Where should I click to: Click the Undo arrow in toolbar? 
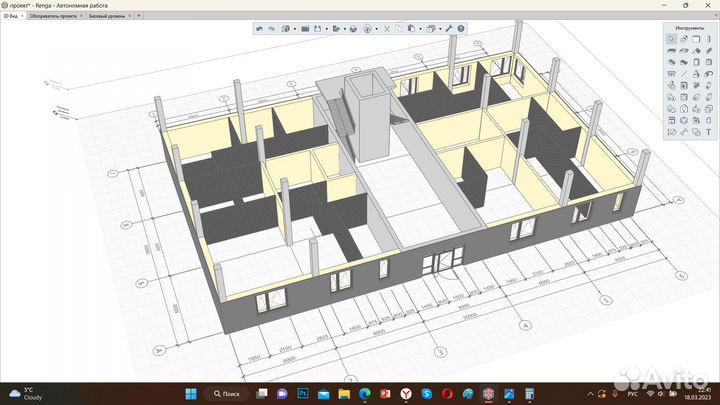260,29
